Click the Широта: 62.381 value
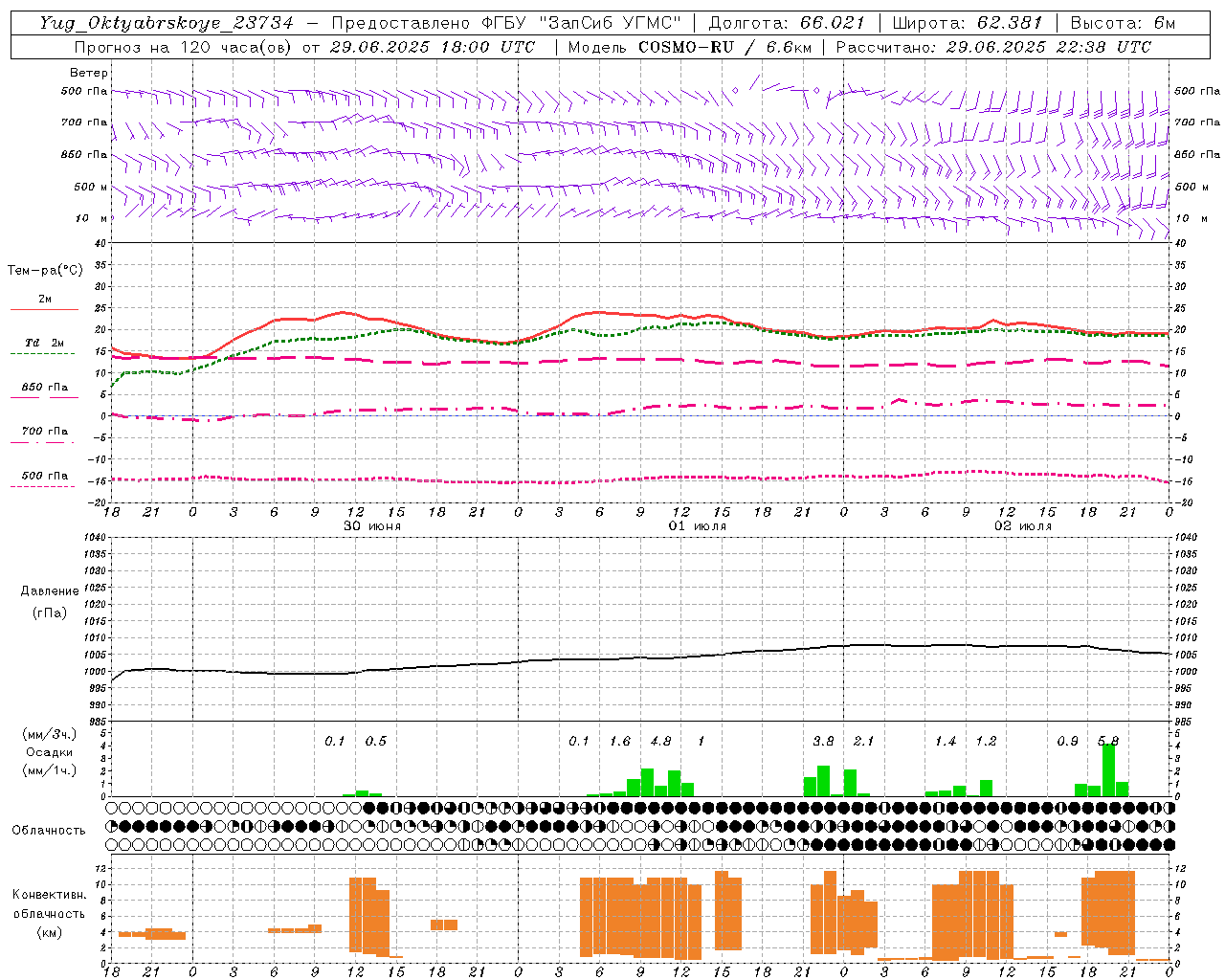This screenshot has height=980, width=1225. click(967, 23)
